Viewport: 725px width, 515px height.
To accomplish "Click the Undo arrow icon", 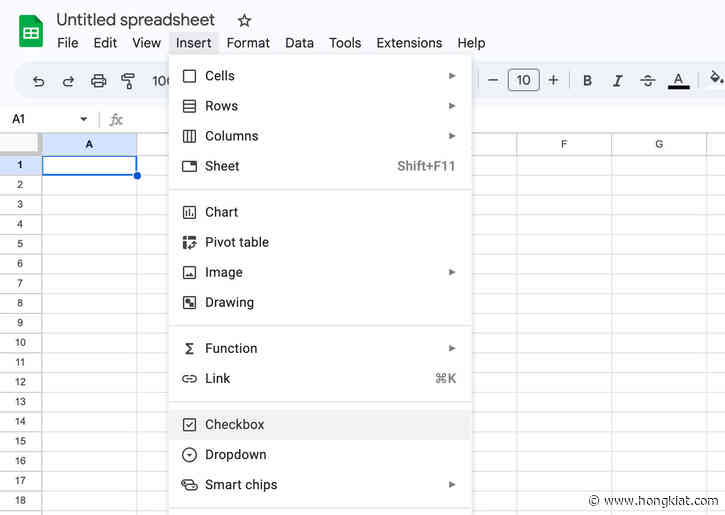I will pos(39,81).
